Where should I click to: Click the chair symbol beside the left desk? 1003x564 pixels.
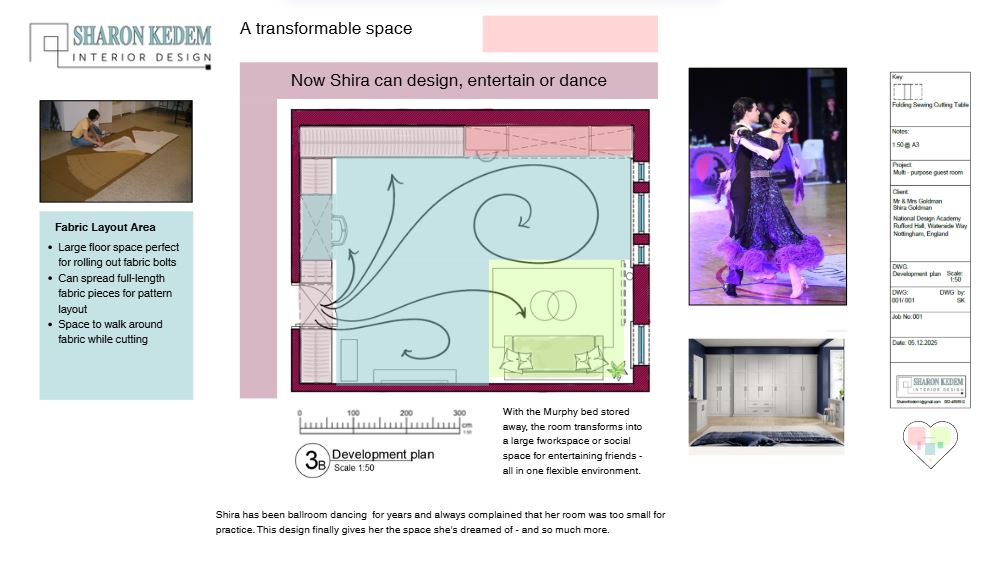pos(338,231)
